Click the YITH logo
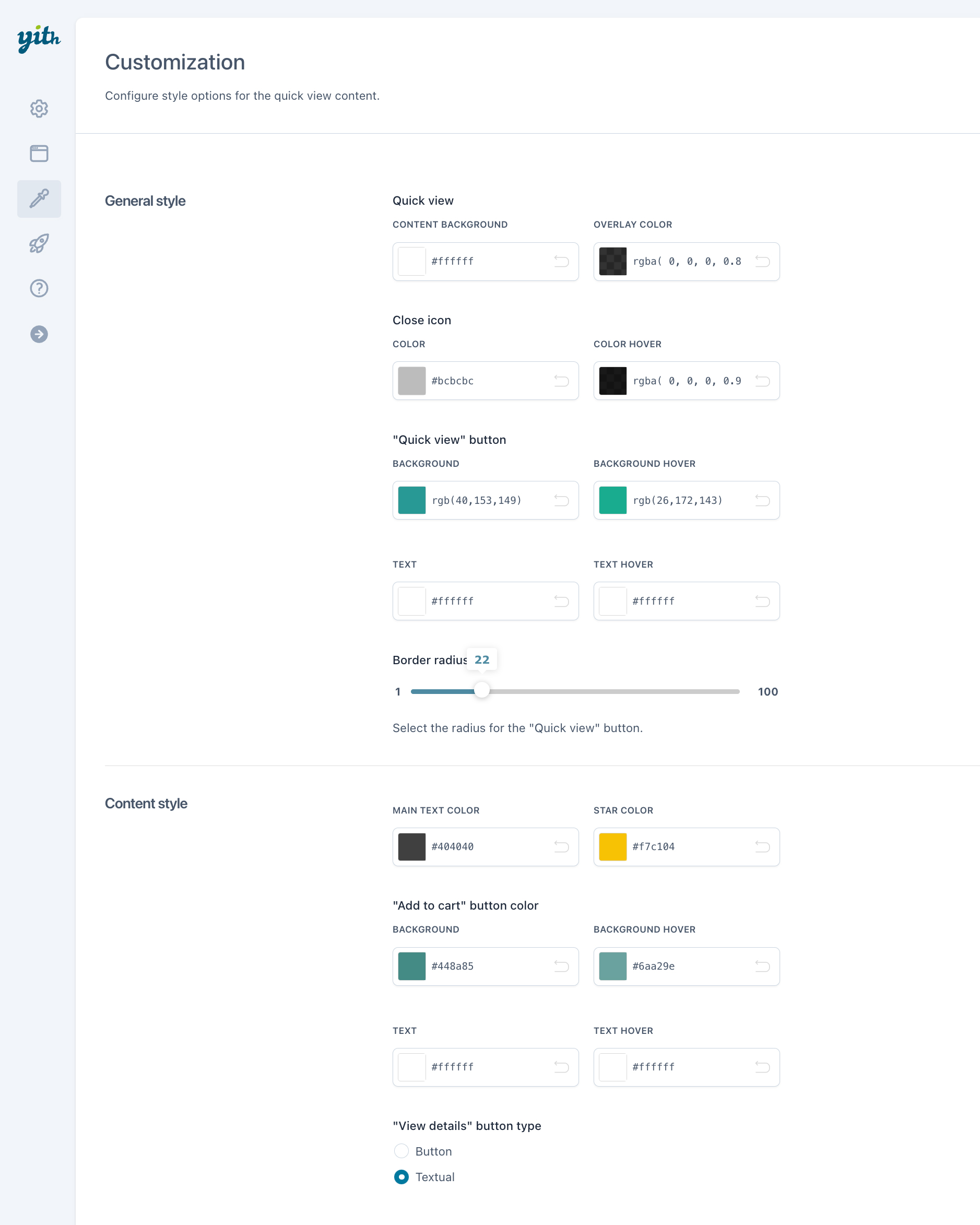Image resolution: width=980 pixels, height=1225 pixels. click(39, 39)
